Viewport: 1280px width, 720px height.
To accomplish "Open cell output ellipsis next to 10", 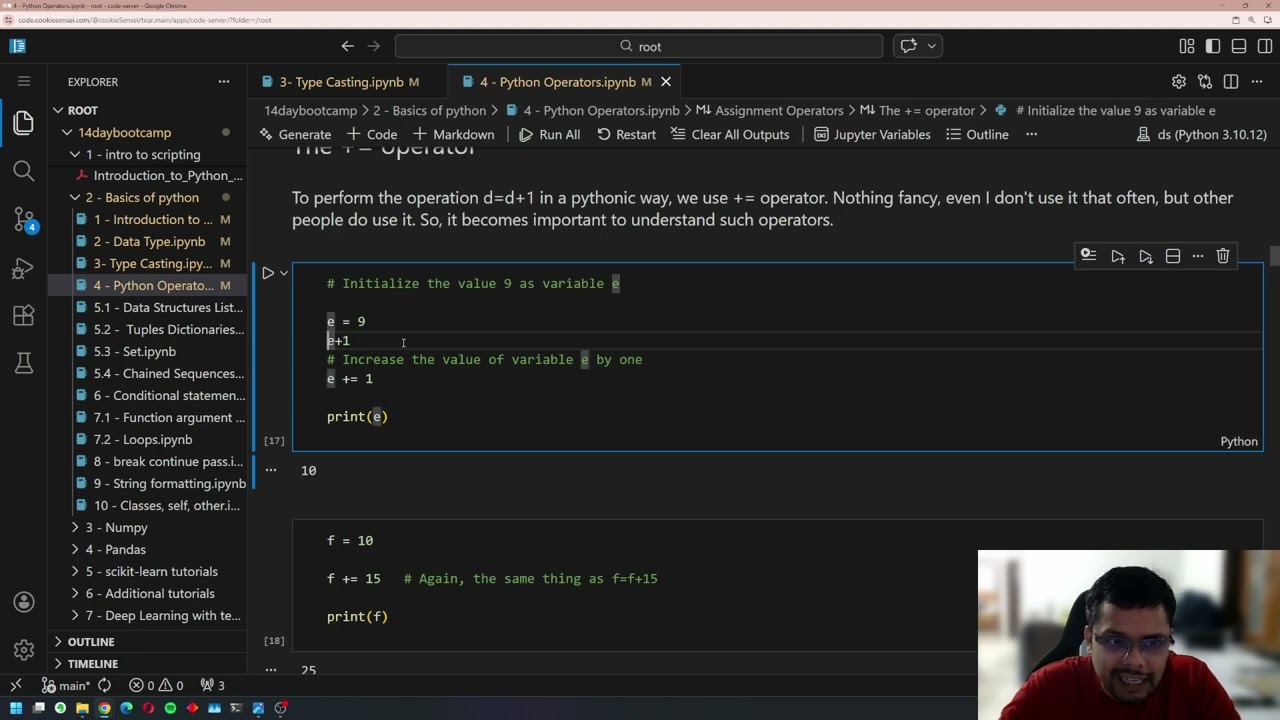I will (270, 470).
